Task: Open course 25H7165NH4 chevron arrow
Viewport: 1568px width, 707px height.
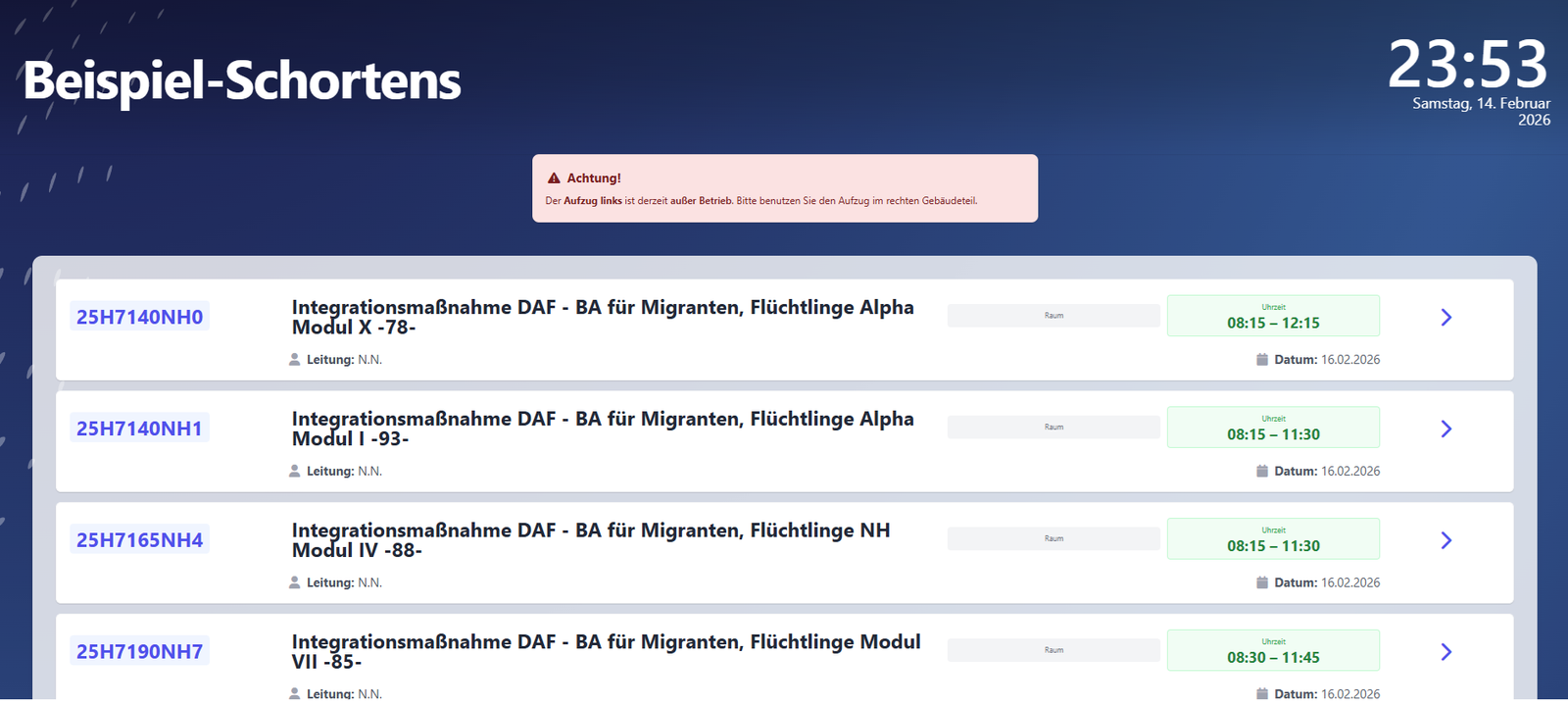Action: (1445, 540)
